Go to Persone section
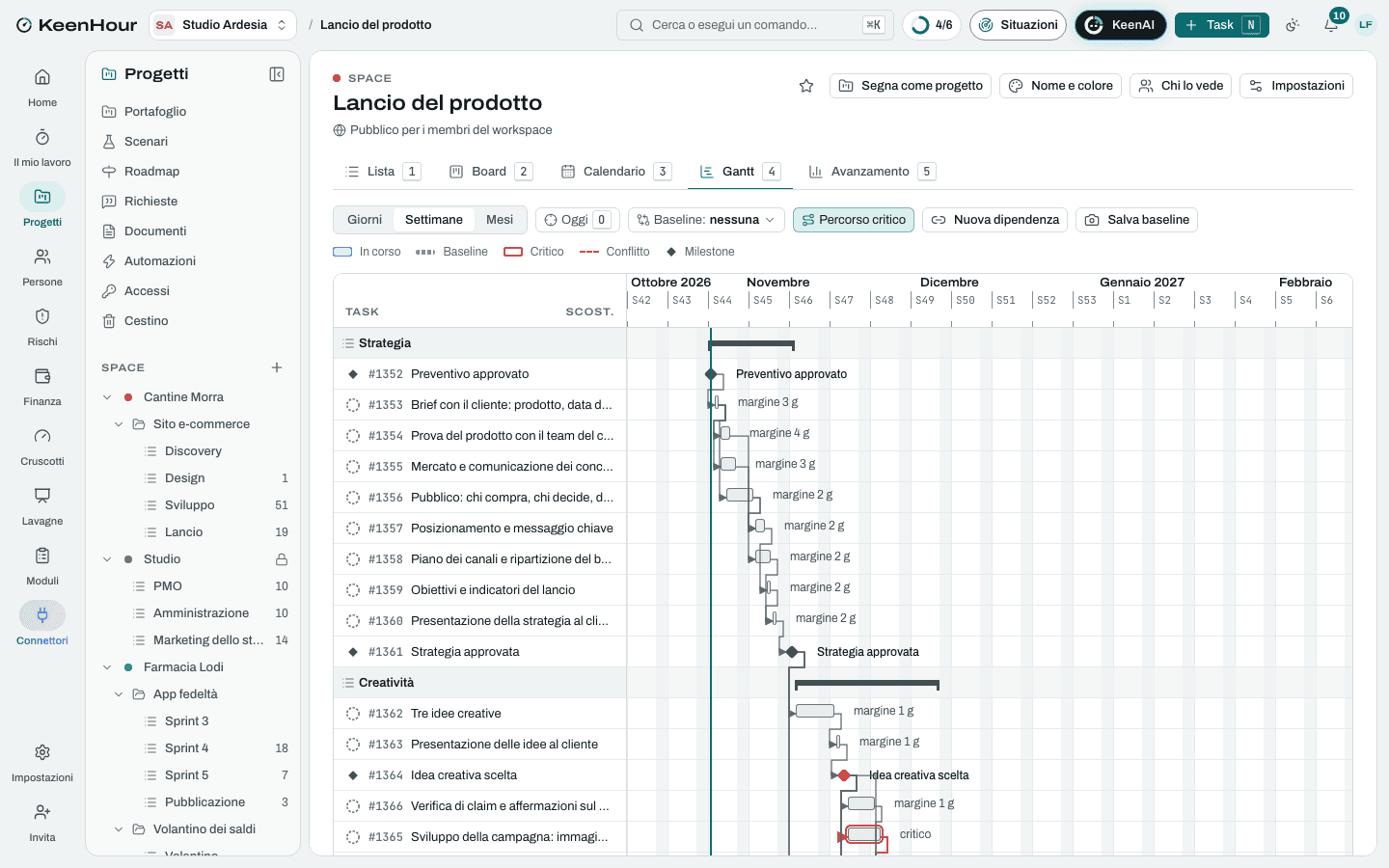The height and width of the screenshot is (868, 1389). pyautogui.click(x=42, y=267)
